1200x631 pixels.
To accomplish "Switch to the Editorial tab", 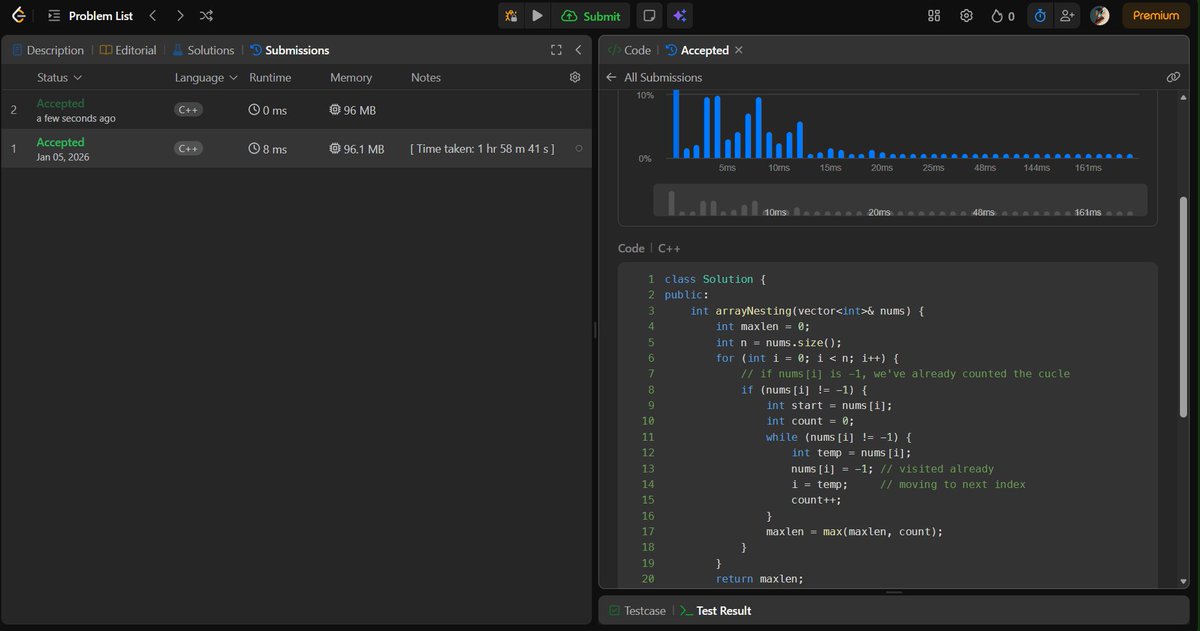I will pyautogui.click(x=128, y=50).
